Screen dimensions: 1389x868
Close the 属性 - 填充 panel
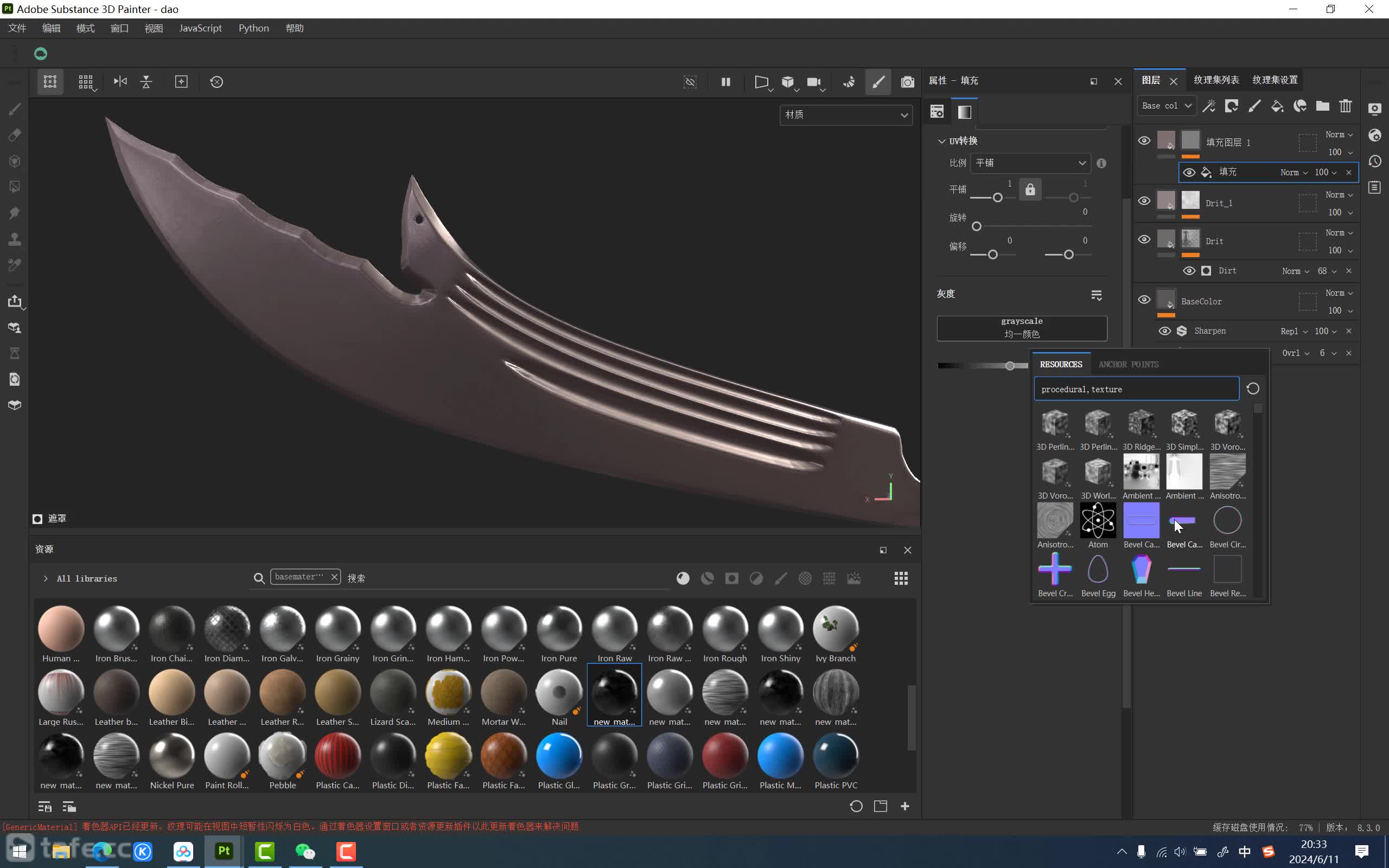coord(1118,81)
